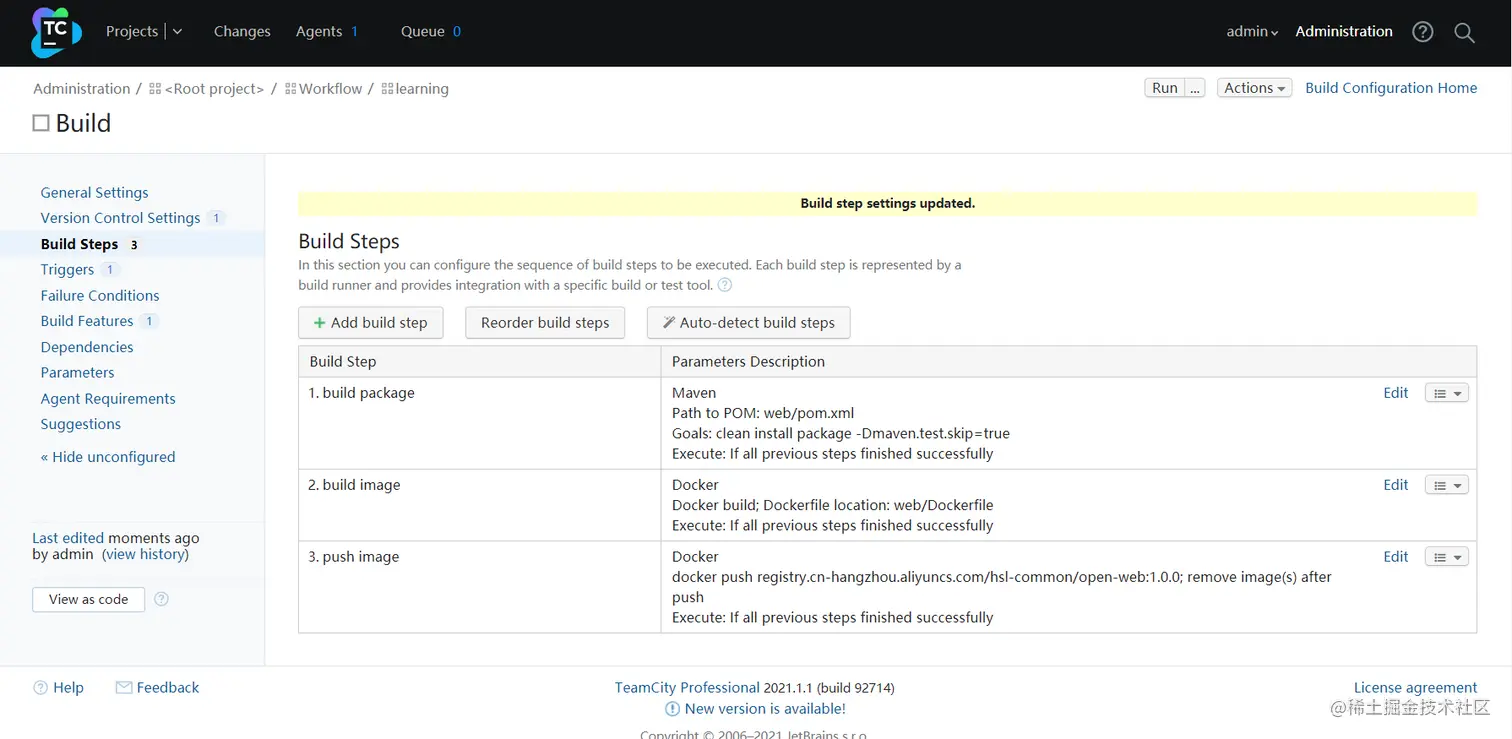Image resolution: width=1512 pixels, height=739 pixels.
Task: Go to Failure Conditions settings
Action: pyautogui.click(x=100, y=296)
